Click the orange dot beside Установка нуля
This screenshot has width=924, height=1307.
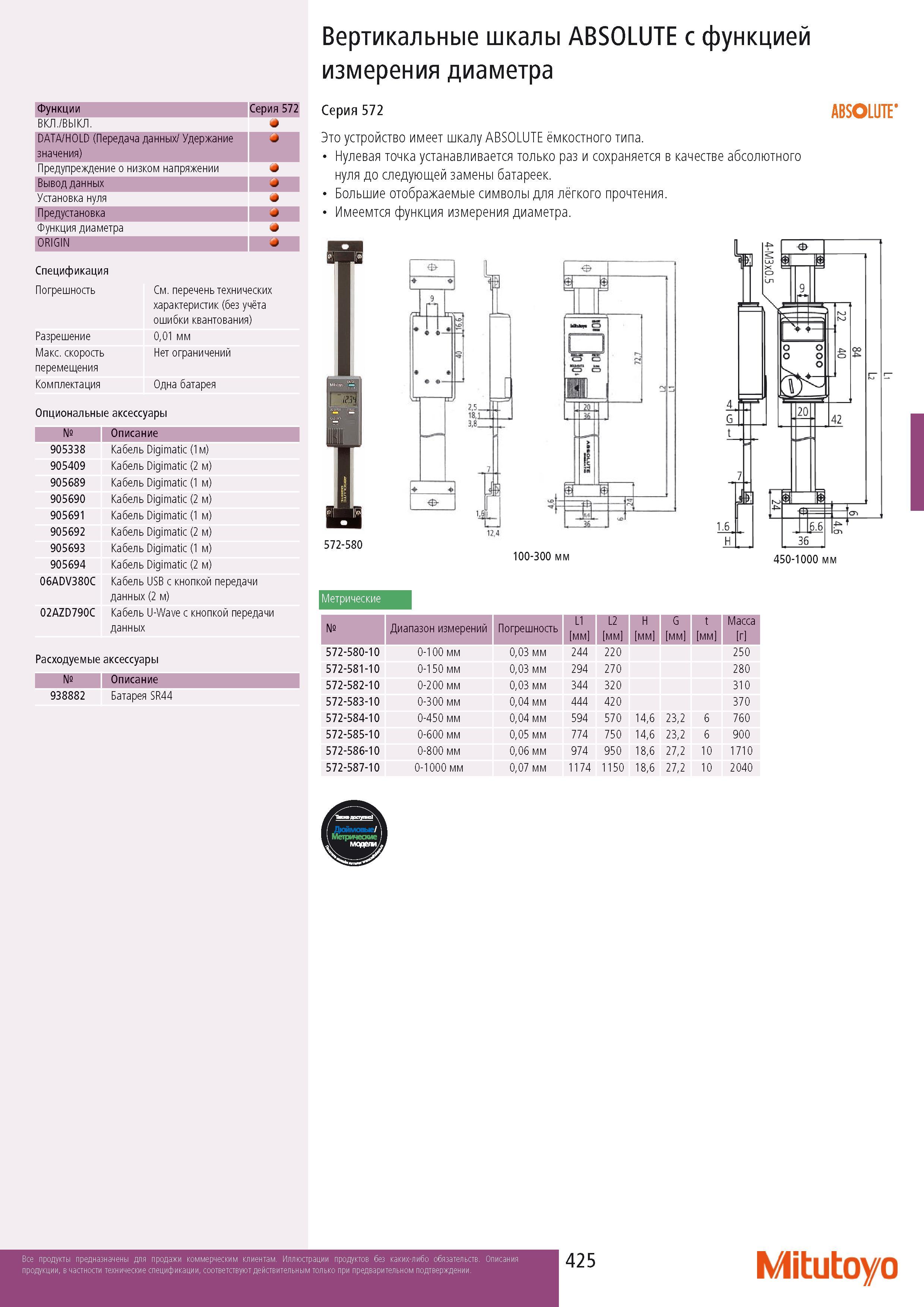pyautogui.click(x=274, y=197)
